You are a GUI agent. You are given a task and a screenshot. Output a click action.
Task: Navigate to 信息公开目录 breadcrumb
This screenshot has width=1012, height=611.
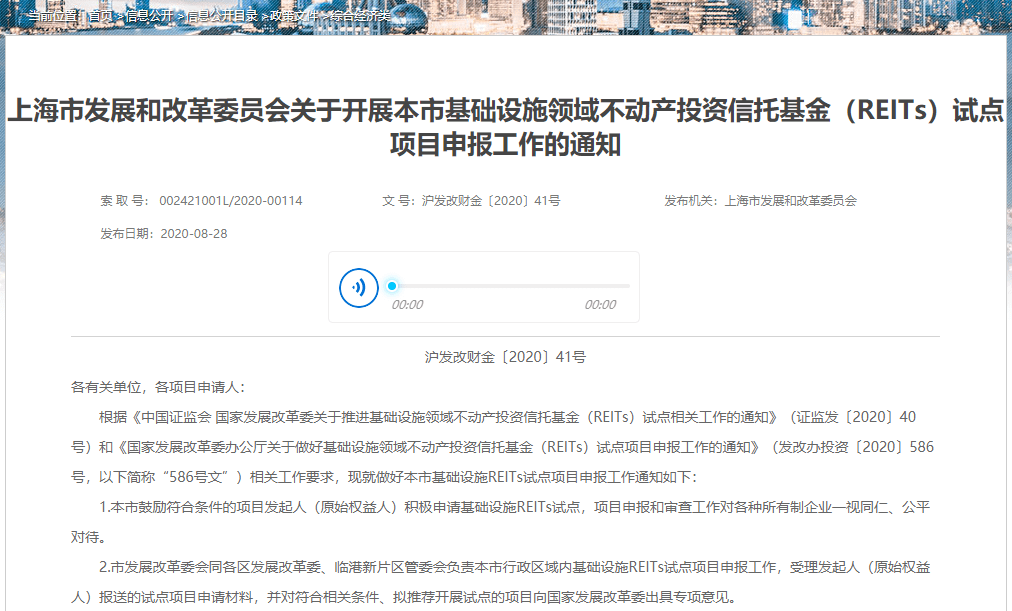tap(221, 16)
